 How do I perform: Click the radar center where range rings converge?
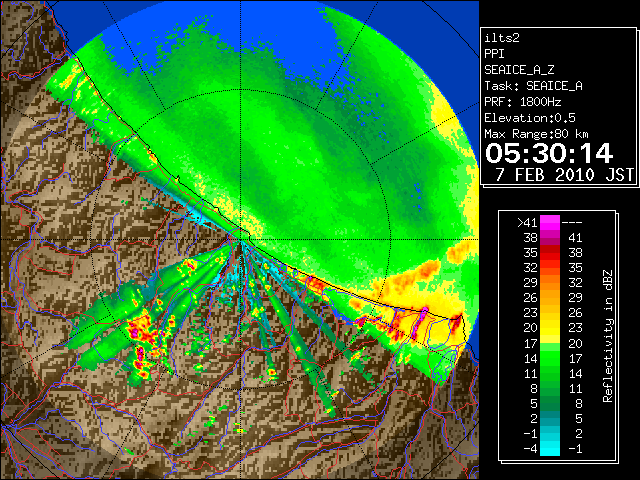(x=241, y=239)
